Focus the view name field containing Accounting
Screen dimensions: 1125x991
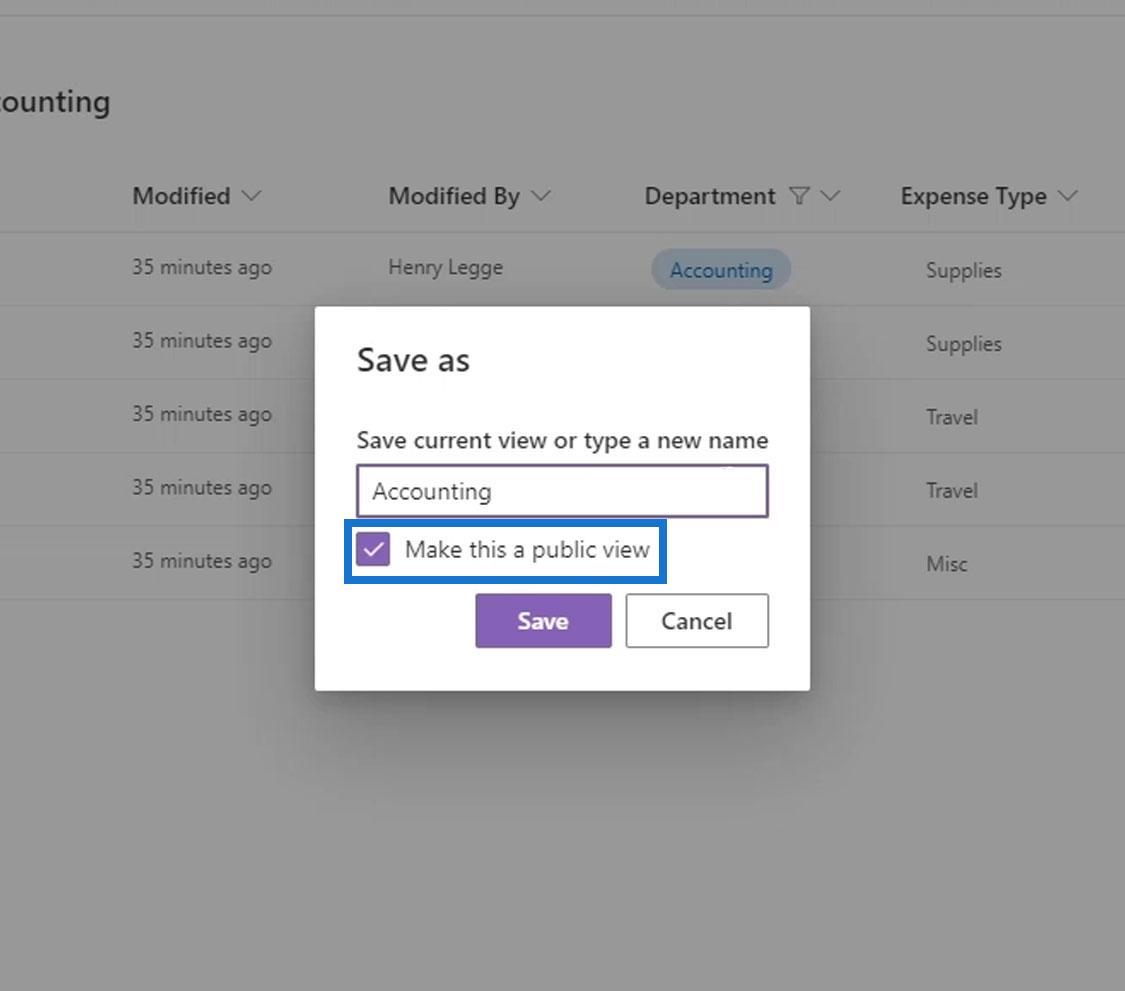coord(562,492)
